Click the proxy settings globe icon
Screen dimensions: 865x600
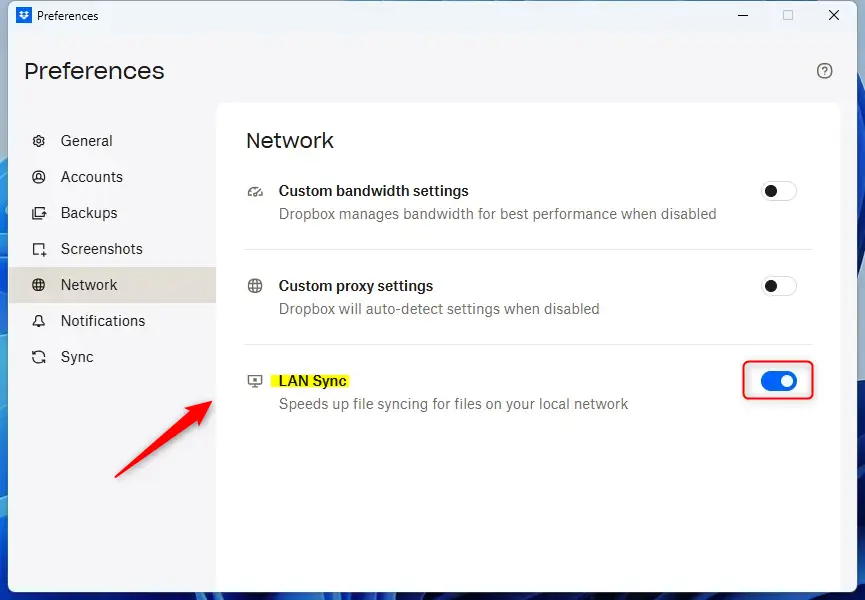point(255,286)
